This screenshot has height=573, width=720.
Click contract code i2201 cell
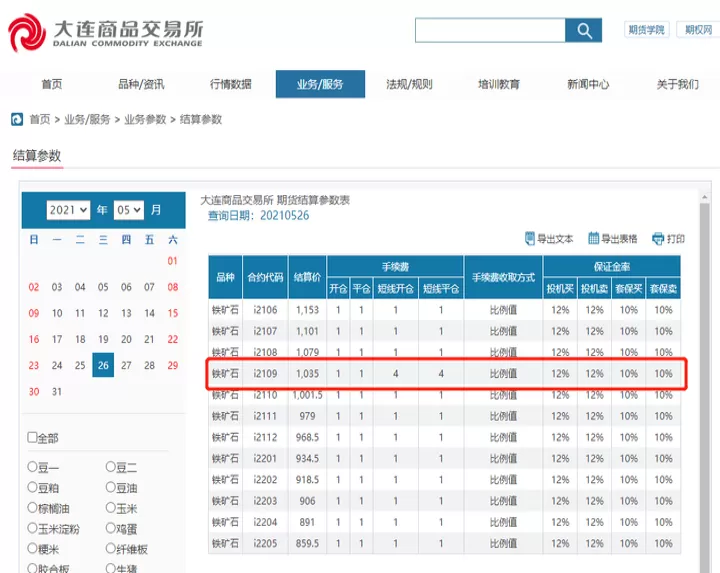click(265, 458)
